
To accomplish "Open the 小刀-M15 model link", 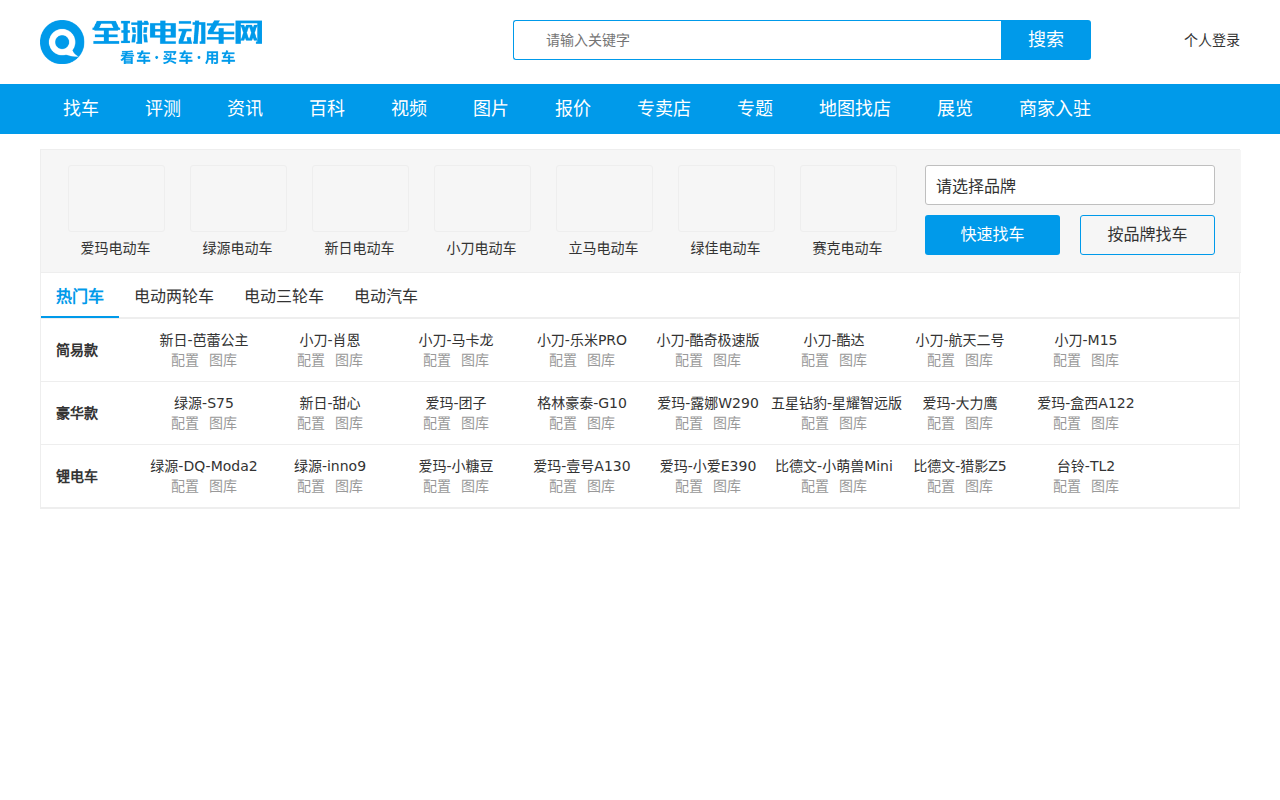I will tap(1086, 340).
